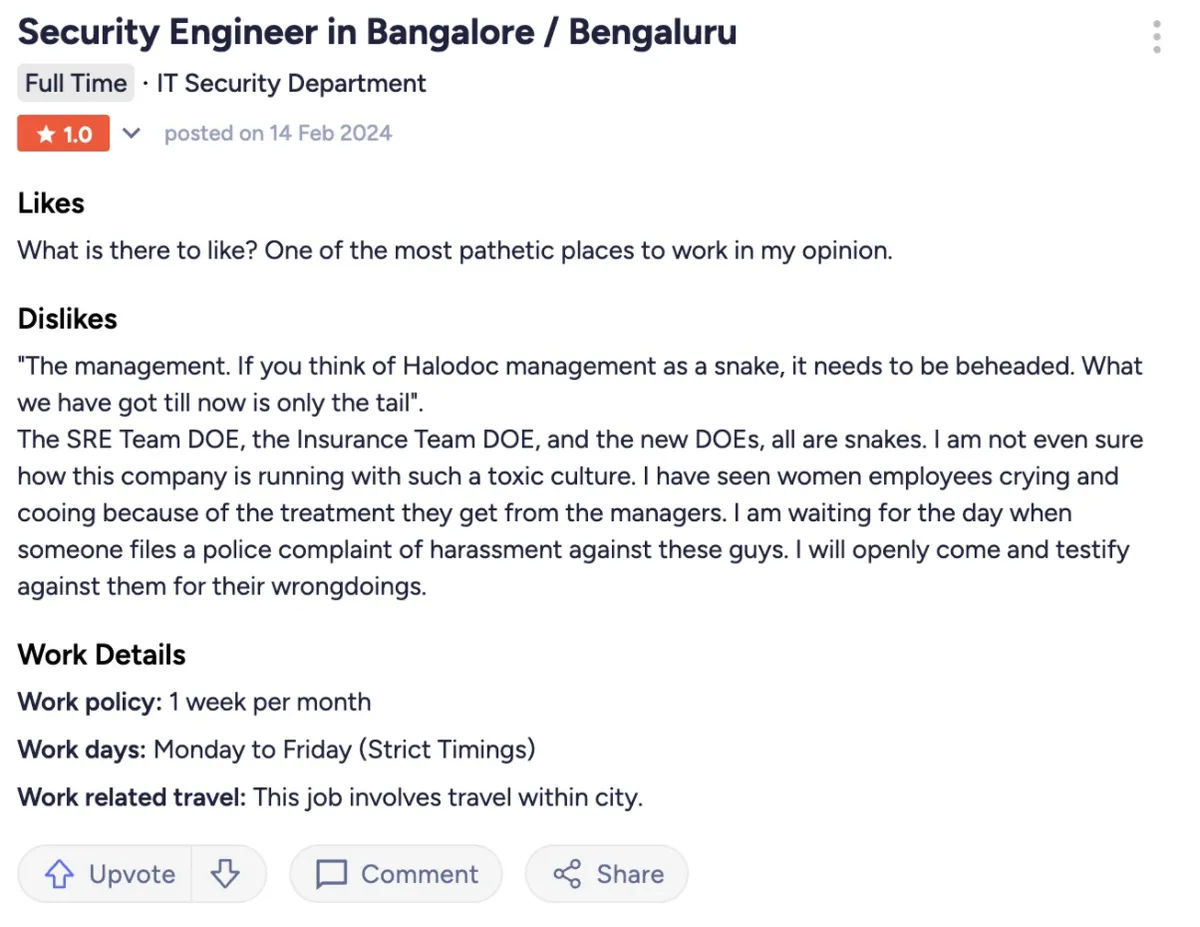Click the Share network icon
1200x927 pixels.
(x=567, y=875)
